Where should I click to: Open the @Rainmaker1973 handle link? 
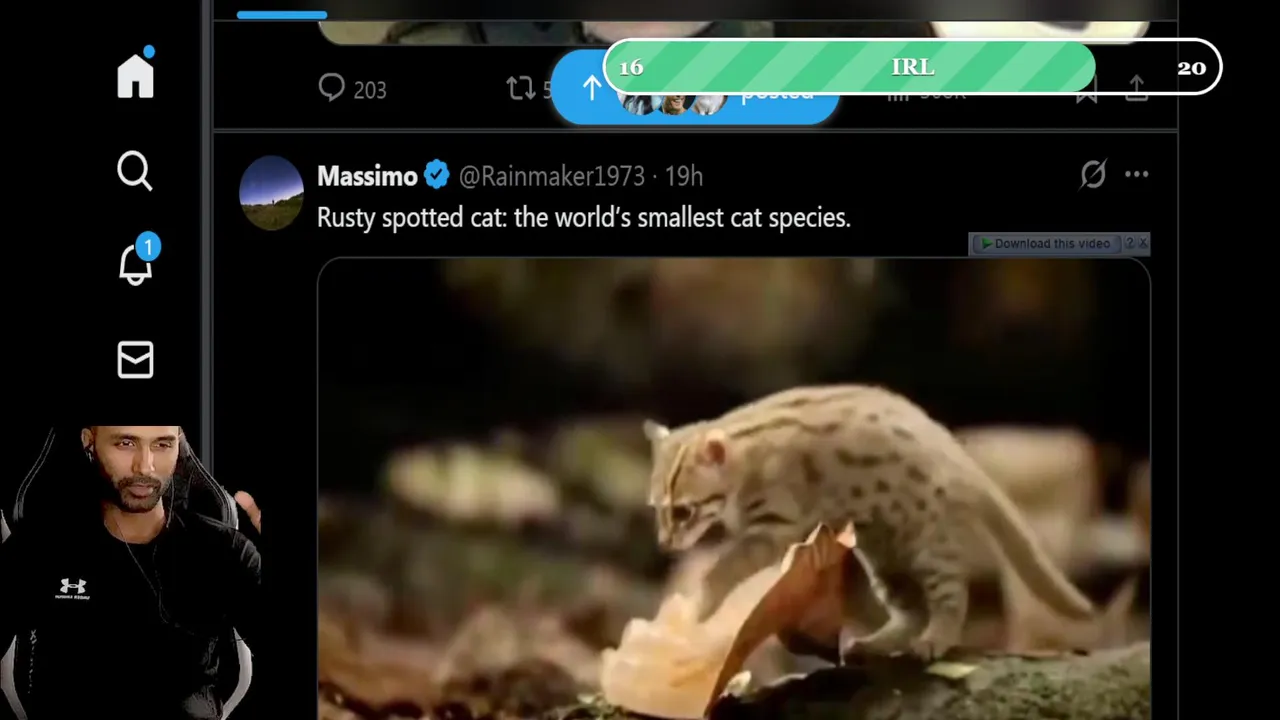coord(551,176)
